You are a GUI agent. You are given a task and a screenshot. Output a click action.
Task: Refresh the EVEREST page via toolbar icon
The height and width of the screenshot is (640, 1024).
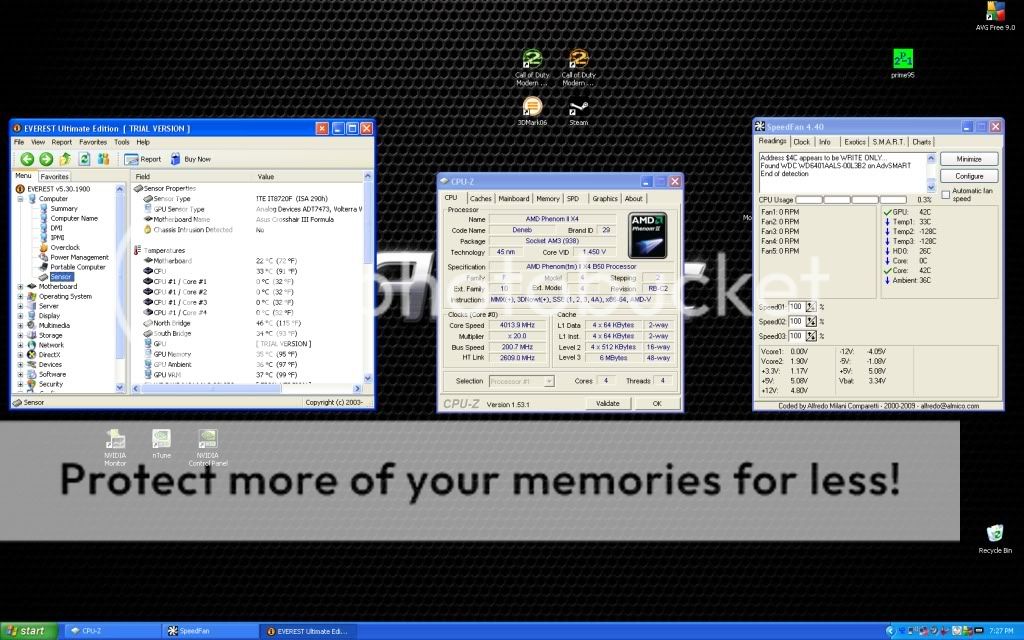pos(84,159)
